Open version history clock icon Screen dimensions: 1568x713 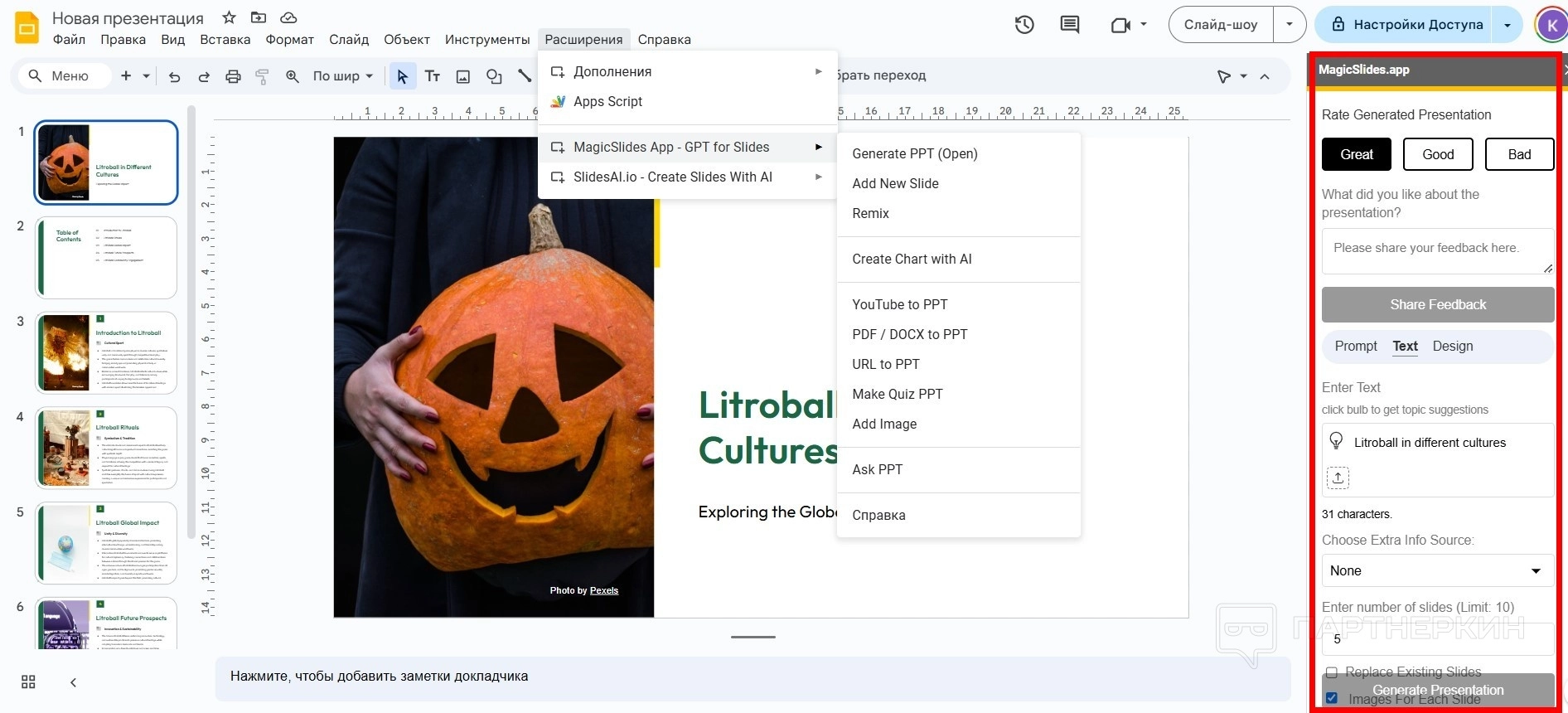point(1024,25)
